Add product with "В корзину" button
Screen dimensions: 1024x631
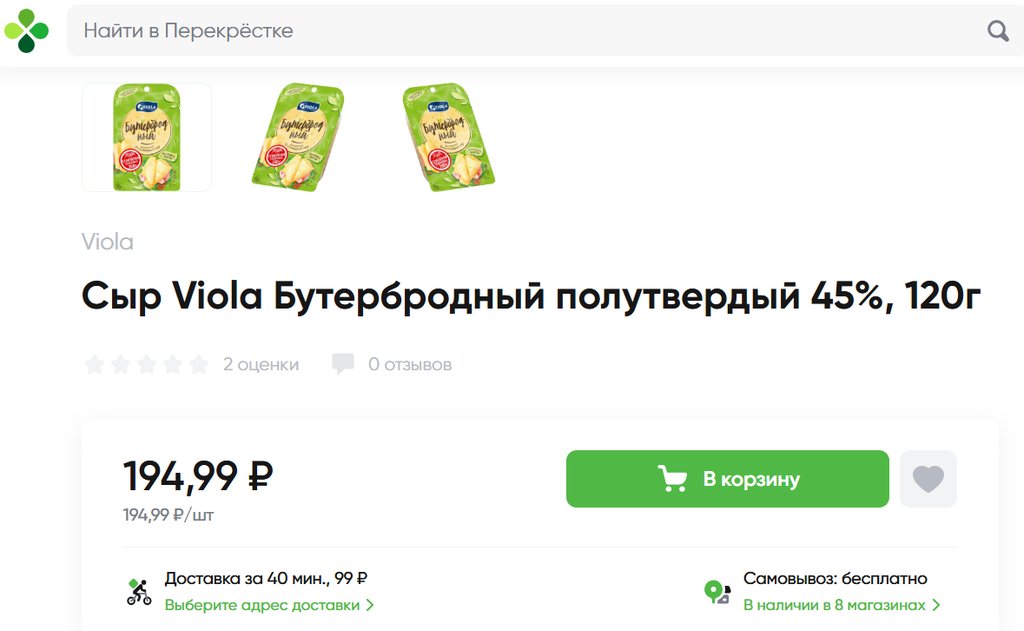click(727, 479)
